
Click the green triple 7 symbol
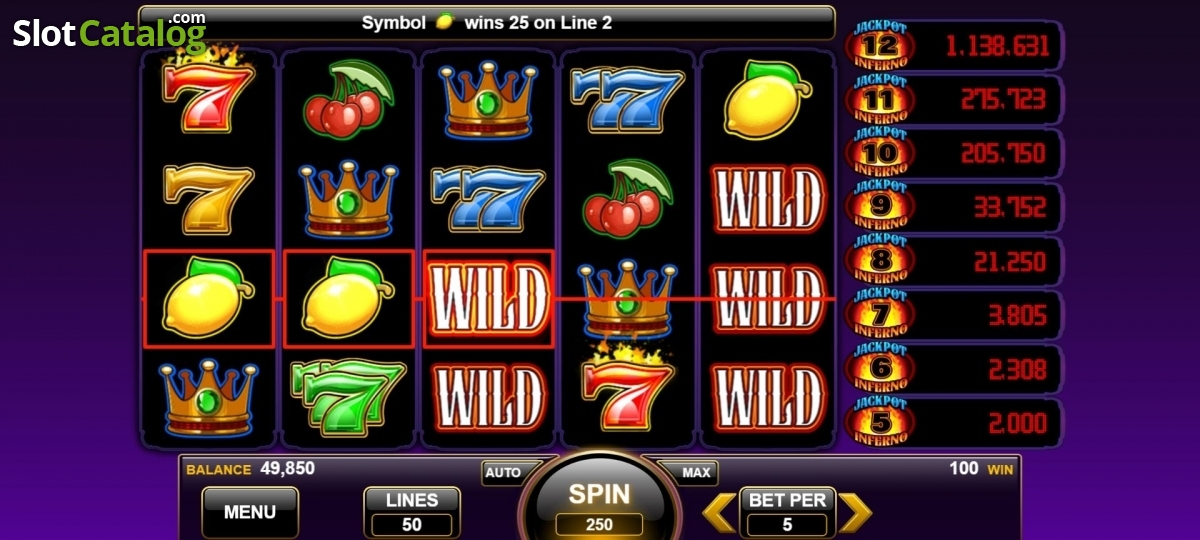click(x=348, y=393)
